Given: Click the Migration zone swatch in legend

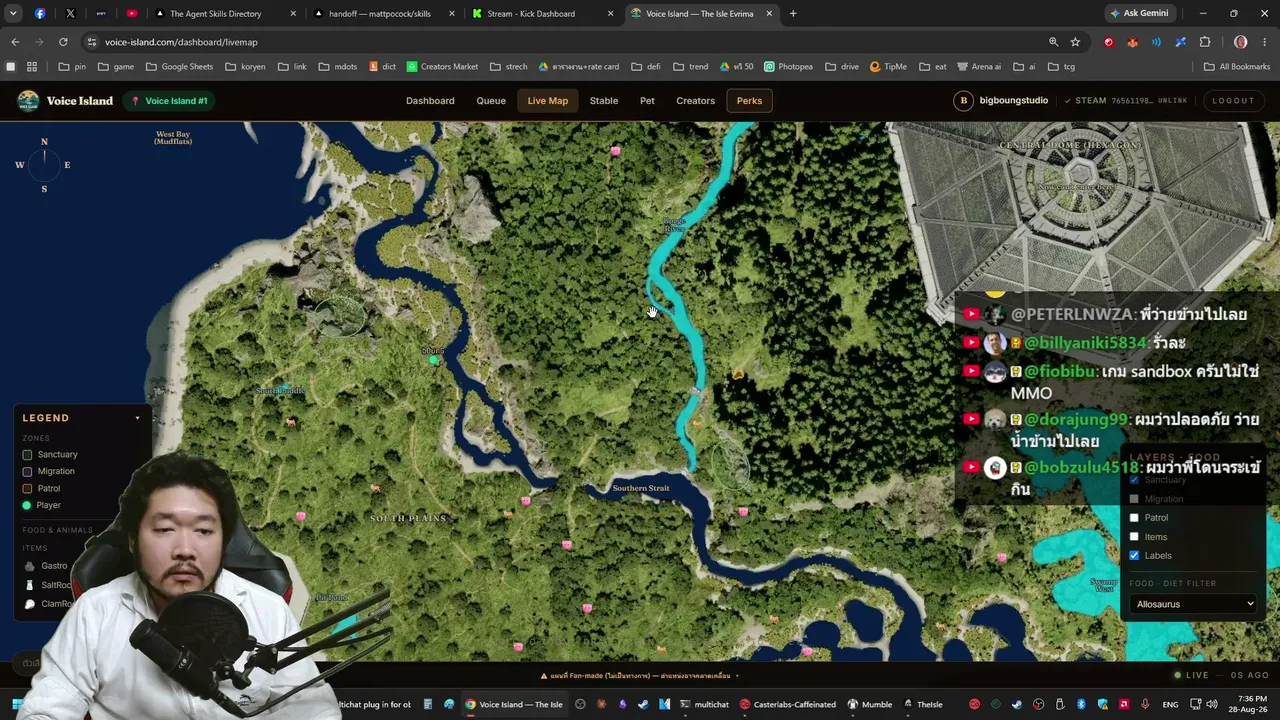Looking at the screenshot, I should (27, 472).
